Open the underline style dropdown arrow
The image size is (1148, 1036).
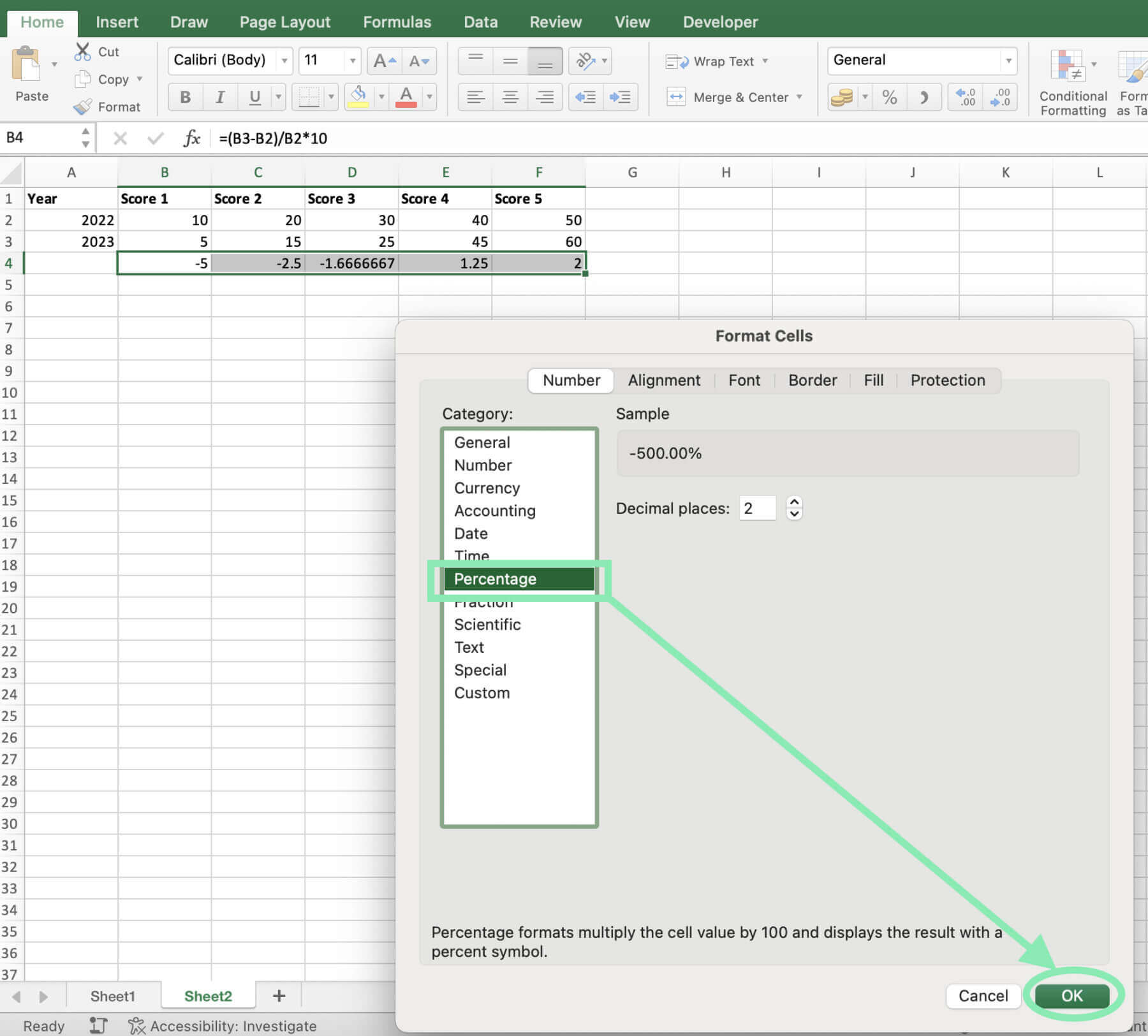tap(278, 97)
